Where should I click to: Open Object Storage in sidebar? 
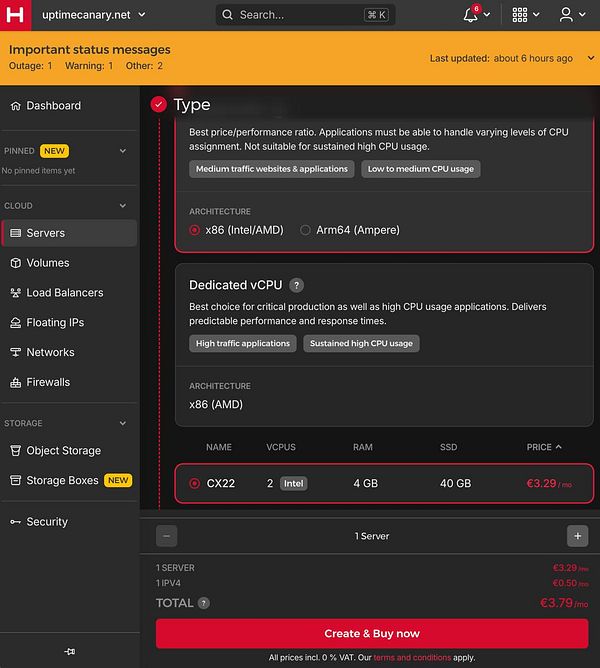click(x=69, y=450)
